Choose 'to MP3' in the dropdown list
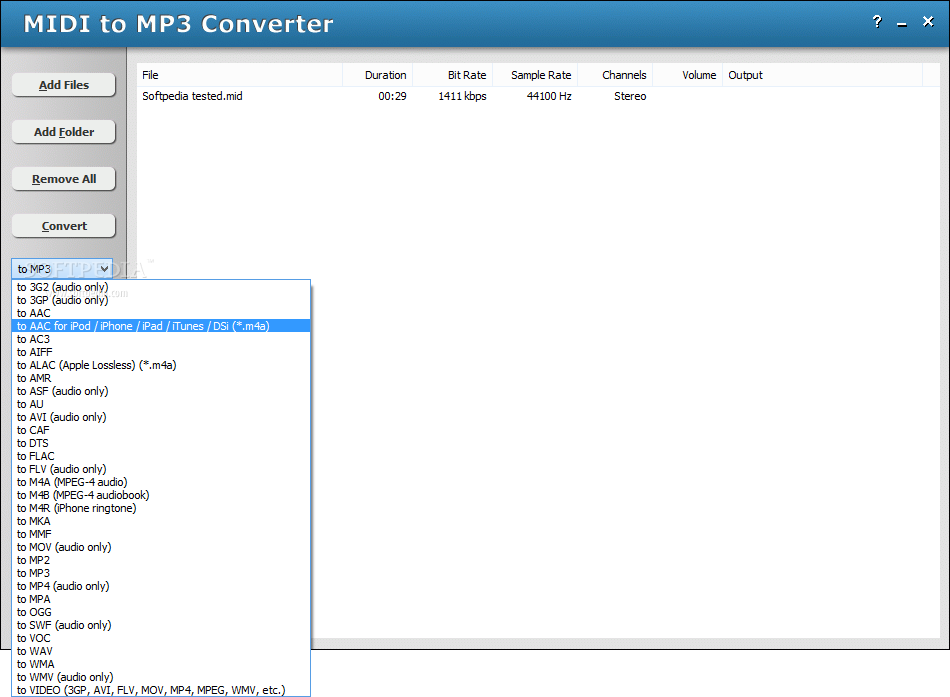Viewport: 950px width, 697px height. pyautogui.click(x=161, y=573)
